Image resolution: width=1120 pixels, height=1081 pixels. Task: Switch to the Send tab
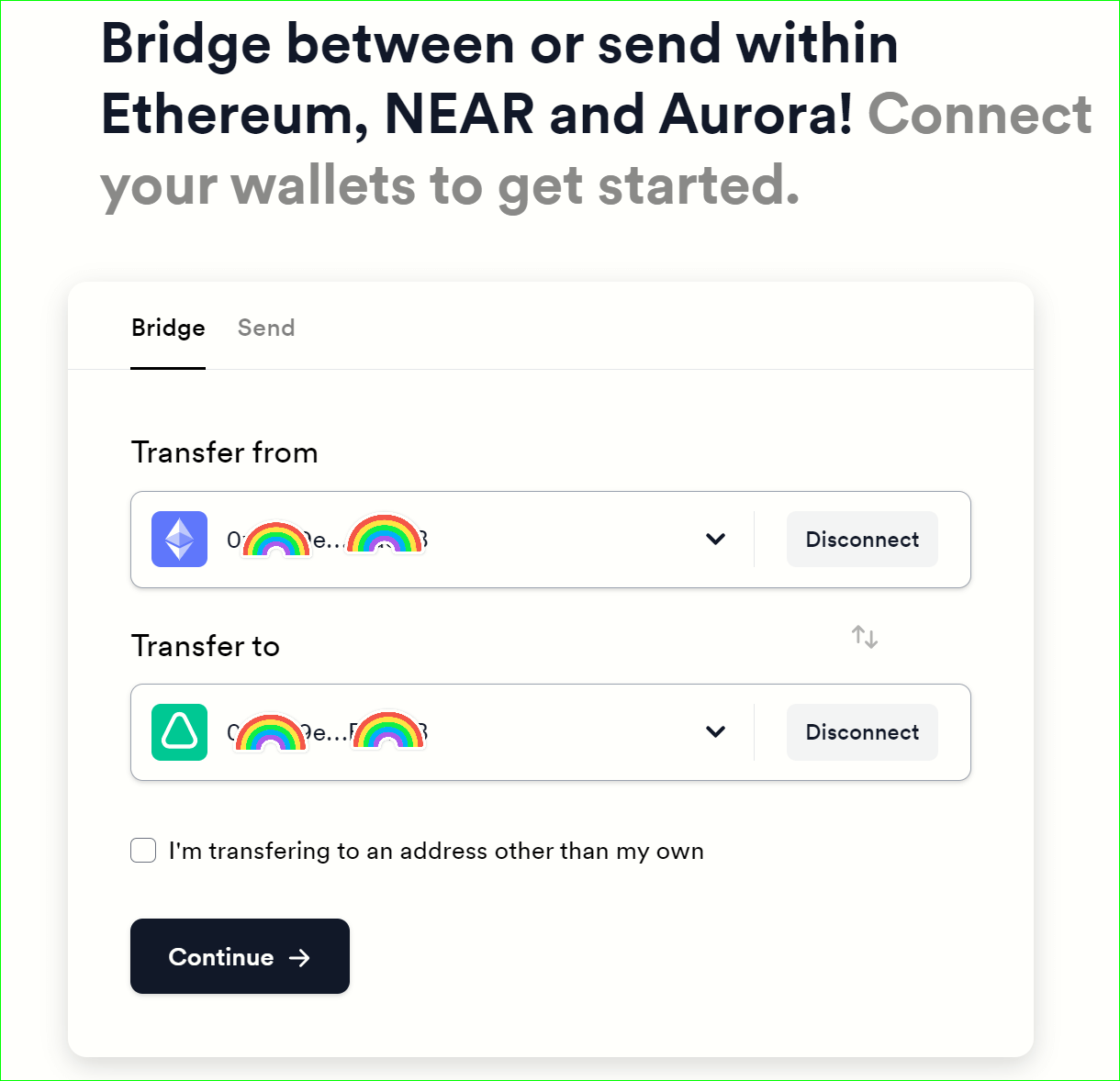coord(266,329)
